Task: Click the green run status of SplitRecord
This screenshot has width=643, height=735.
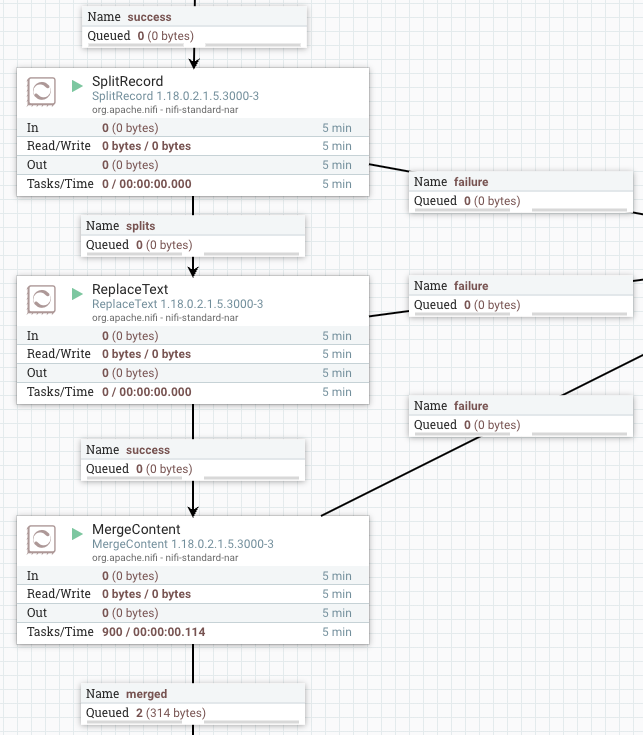Action: (77, 86)
